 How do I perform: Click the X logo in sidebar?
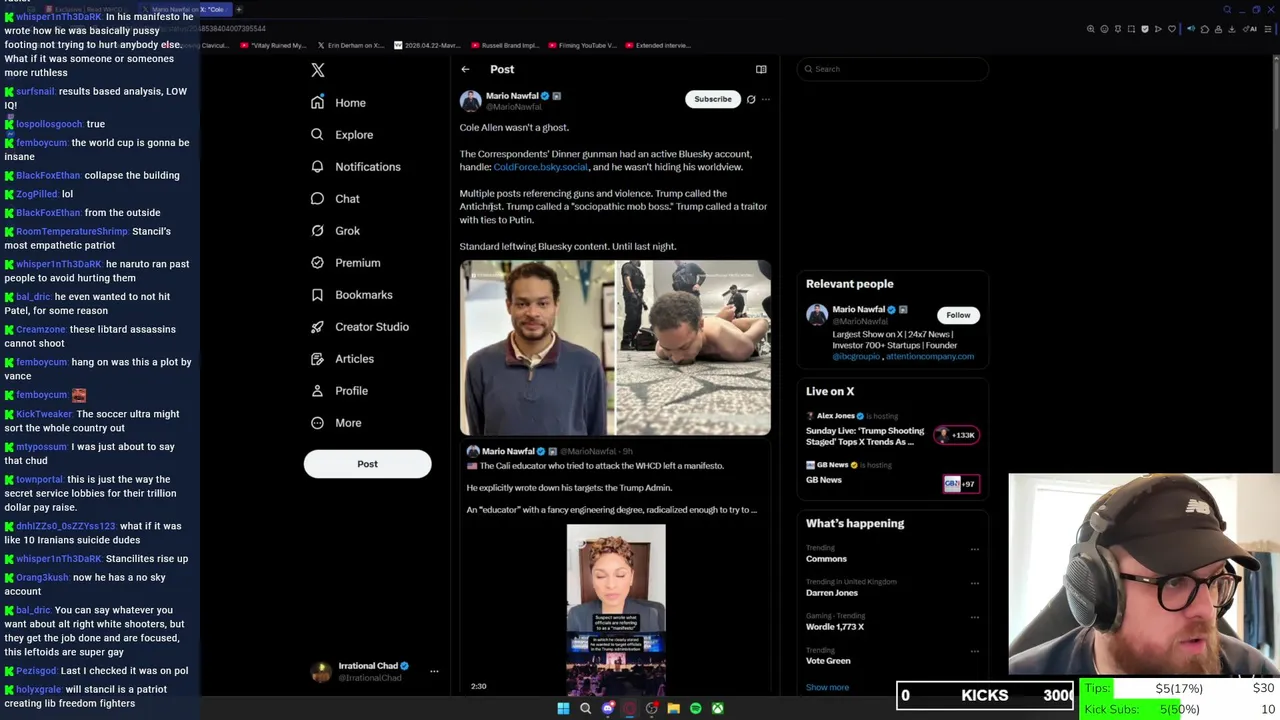318,70
